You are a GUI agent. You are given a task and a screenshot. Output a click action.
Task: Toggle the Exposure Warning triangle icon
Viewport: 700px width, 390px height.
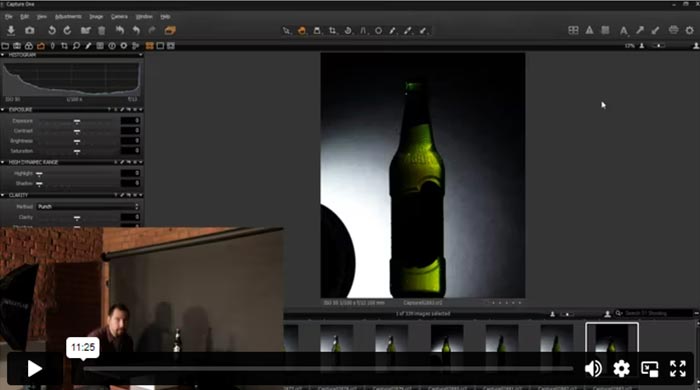tap(589, 30)
